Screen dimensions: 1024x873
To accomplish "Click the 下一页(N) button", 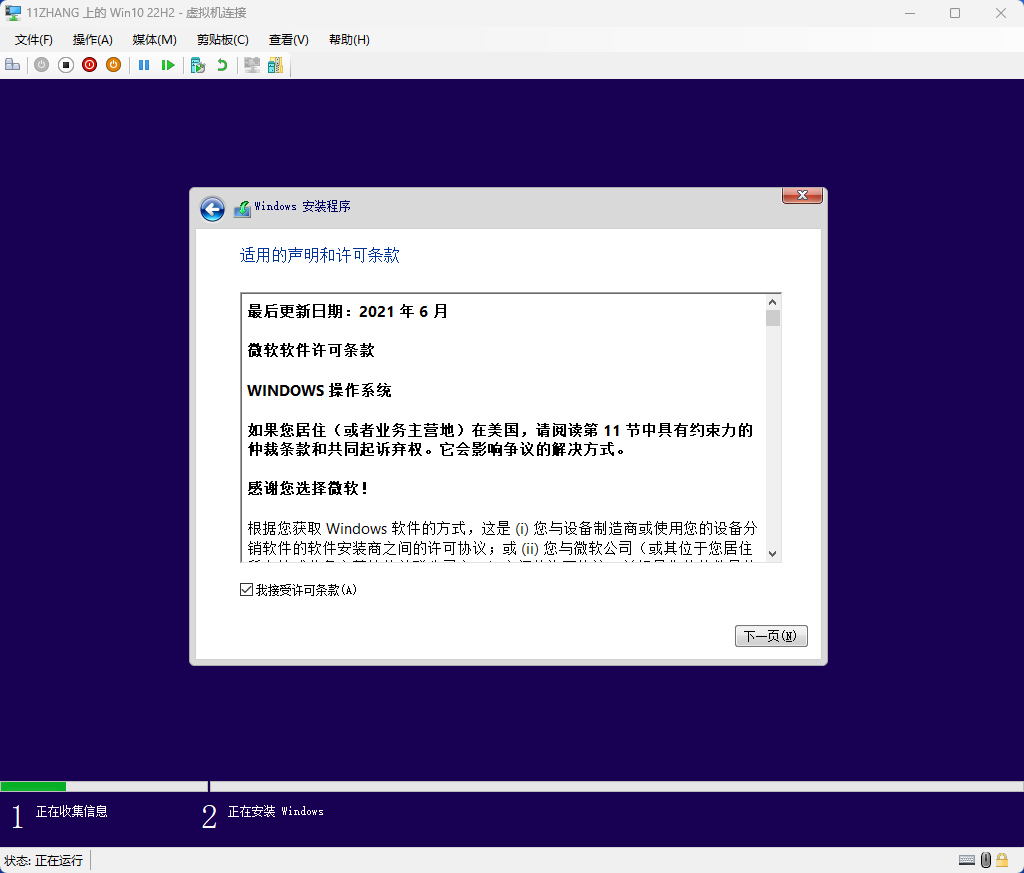I will click(x=771, y=636).
